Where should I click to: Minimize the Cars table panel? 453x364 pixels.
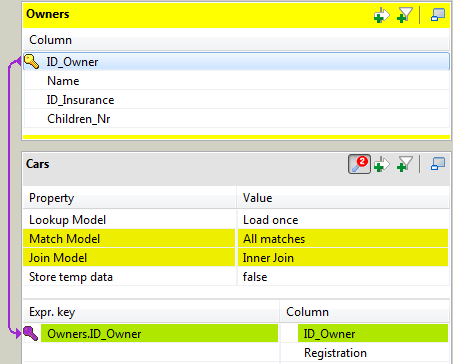point(438,164)
